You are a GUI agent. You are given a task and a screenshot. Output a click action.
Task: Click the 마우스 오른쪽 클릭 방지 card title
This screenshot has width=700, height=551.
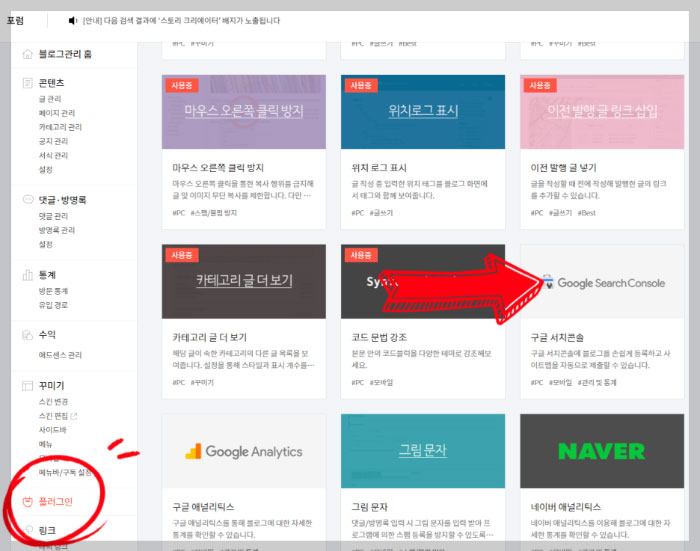click(x=218, y=168)
